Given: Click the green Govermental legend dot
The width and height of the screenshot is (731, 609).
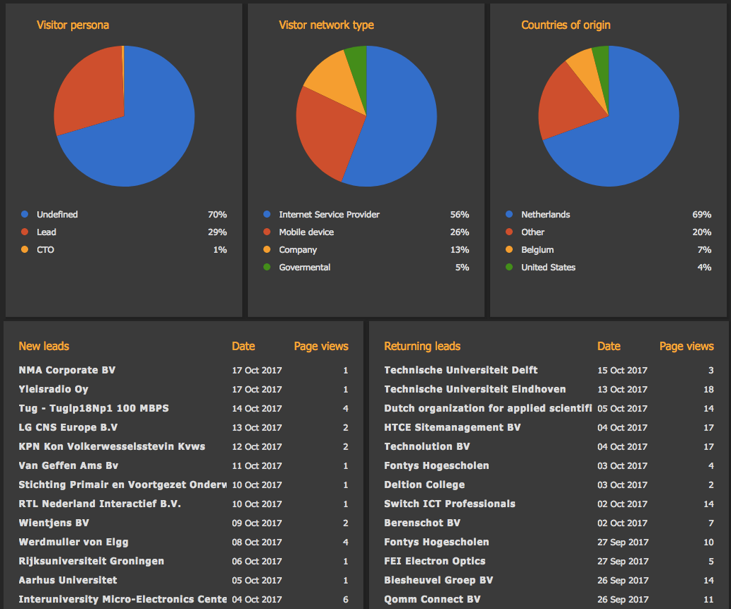Looking at the screenshot, I should pos(267,268).
